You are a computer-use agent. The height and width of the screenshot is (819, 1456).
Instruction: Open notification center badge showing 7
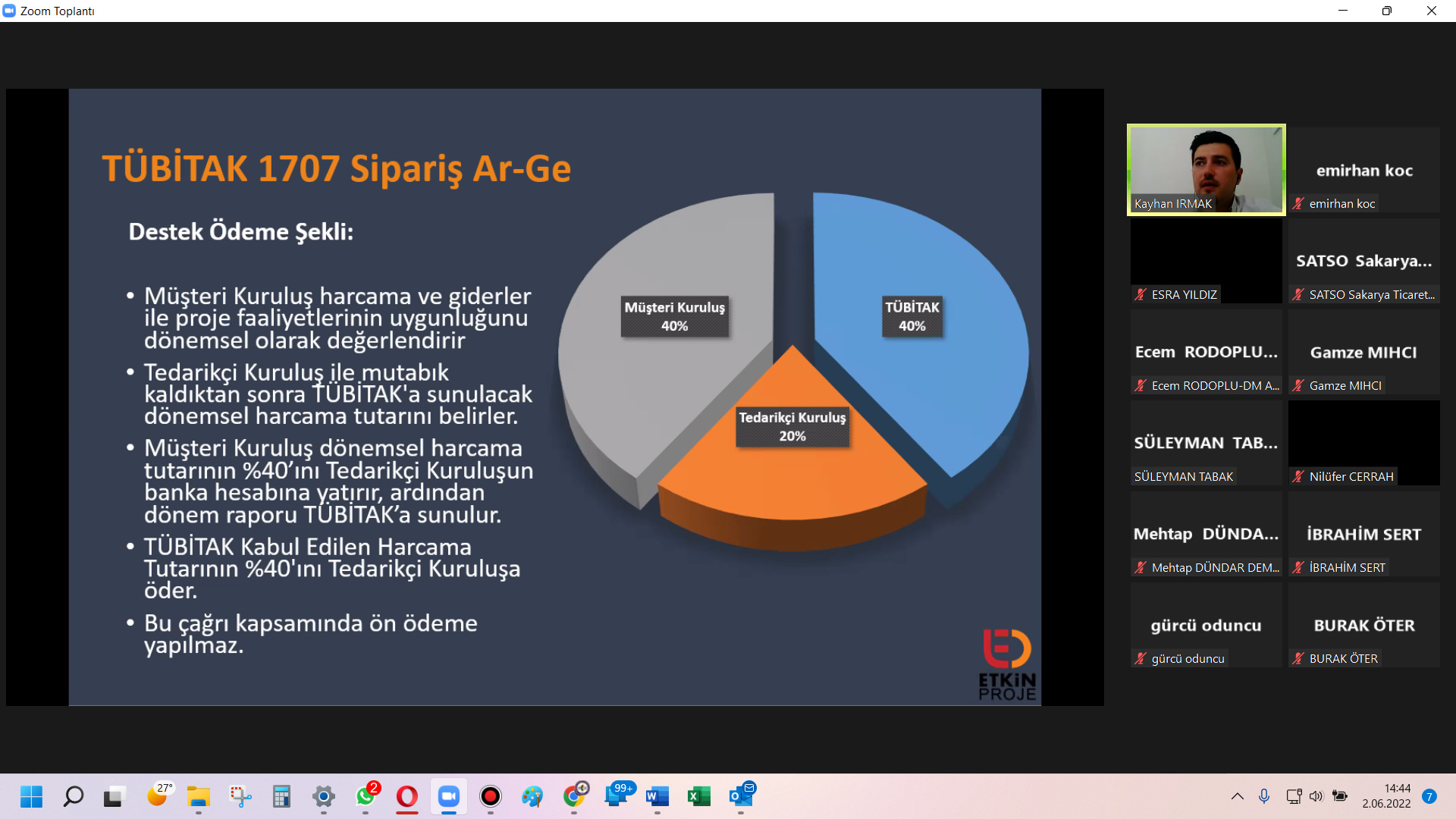point(1429,796)
